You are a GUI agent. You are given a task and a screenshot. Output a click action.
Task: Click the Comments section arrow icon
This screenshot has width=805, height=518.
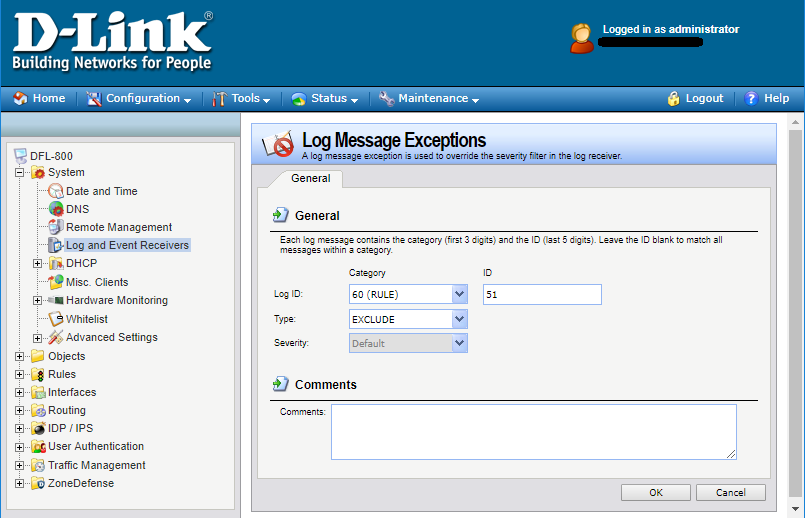[280, 383]
